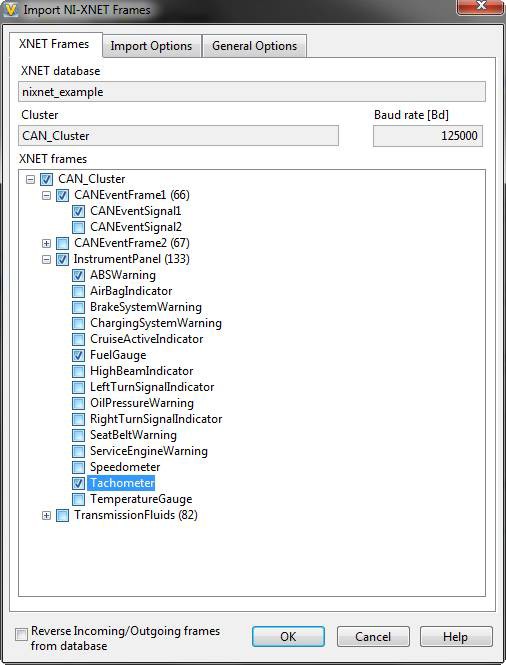Image resolution: width=506 pixels, height=665 pixels.
Task: Open the General Options tab
Action: coord(254,46)
